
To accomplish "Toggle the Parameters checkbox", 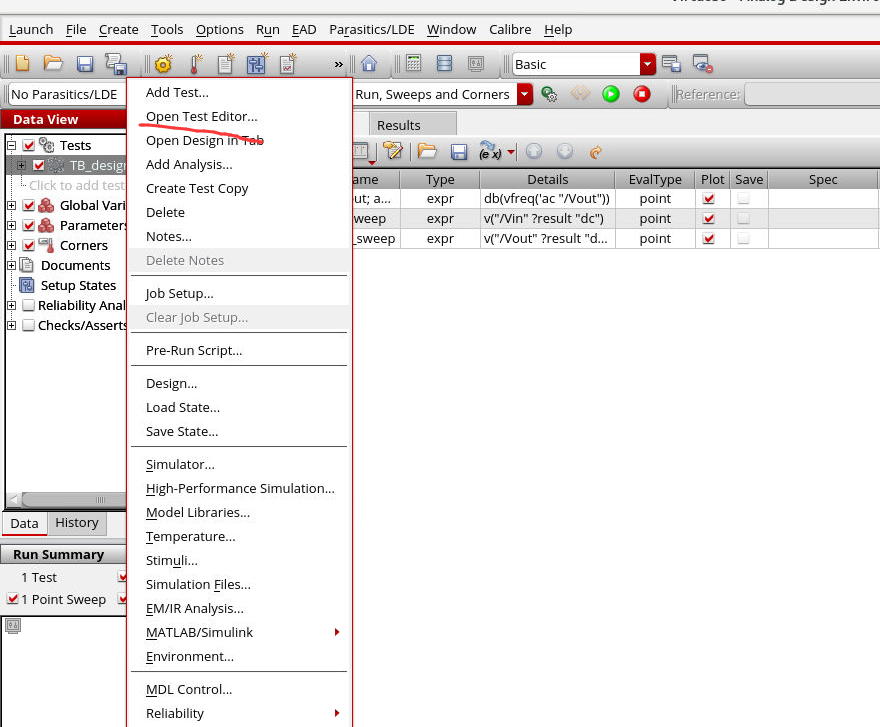I will click(29, 225).
